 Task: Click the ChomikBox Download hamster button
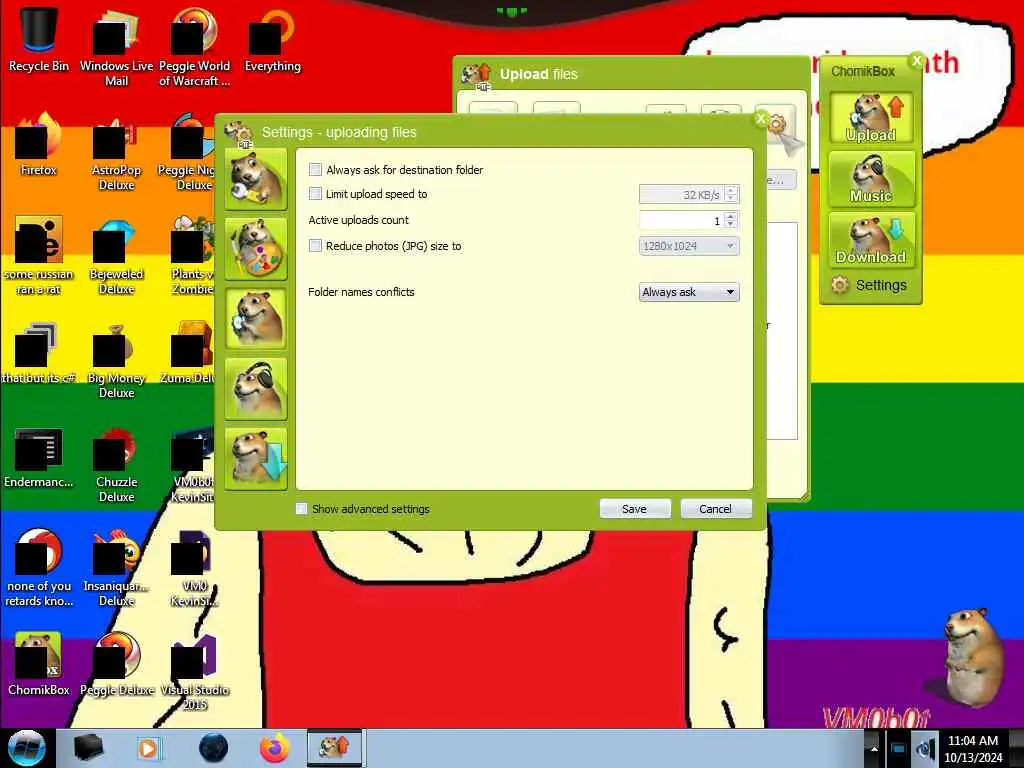[871, 240]
